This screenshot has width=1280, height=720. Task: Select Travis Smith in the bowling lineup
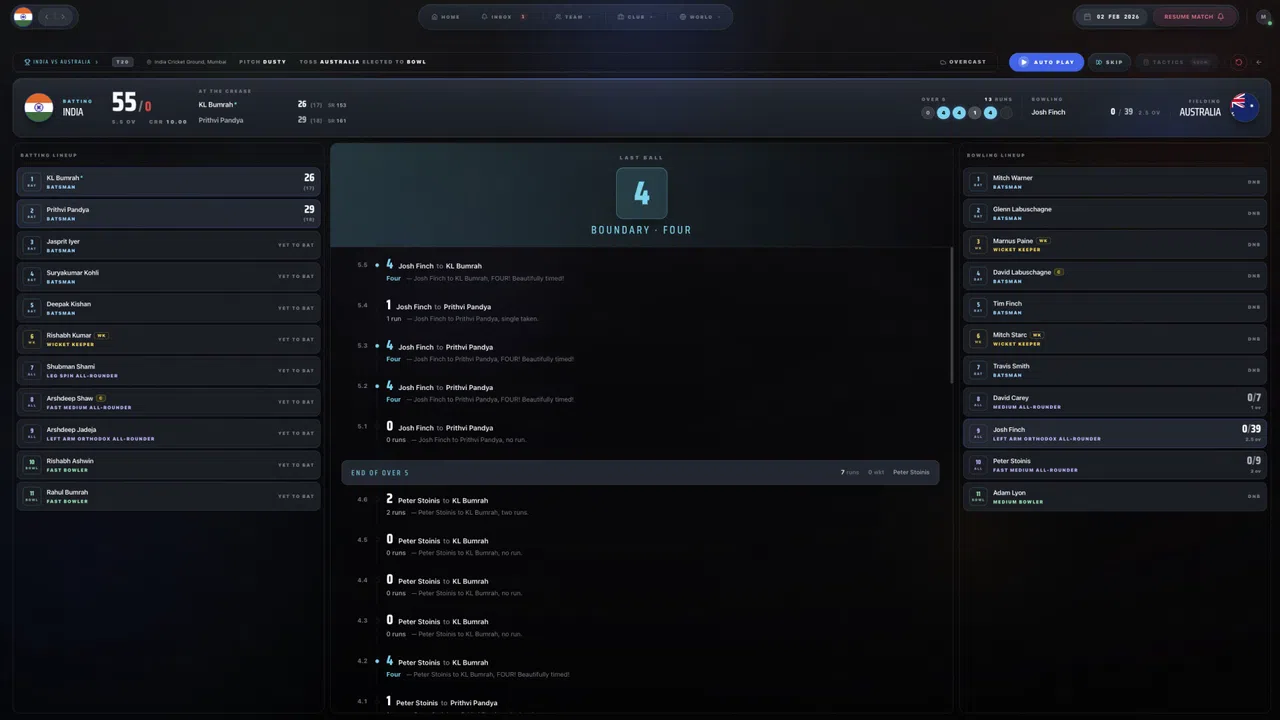(1115, 370)
